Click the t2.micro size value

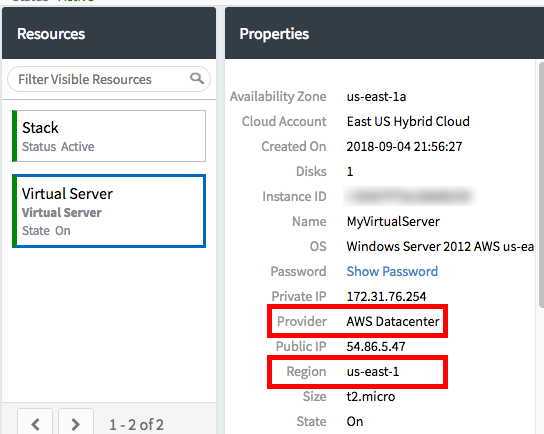pos(371,396)
